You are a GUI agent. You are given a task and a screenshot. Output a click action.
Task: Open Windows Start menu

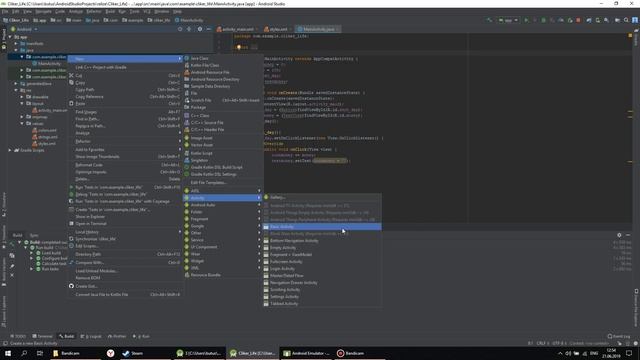(8, 353)
